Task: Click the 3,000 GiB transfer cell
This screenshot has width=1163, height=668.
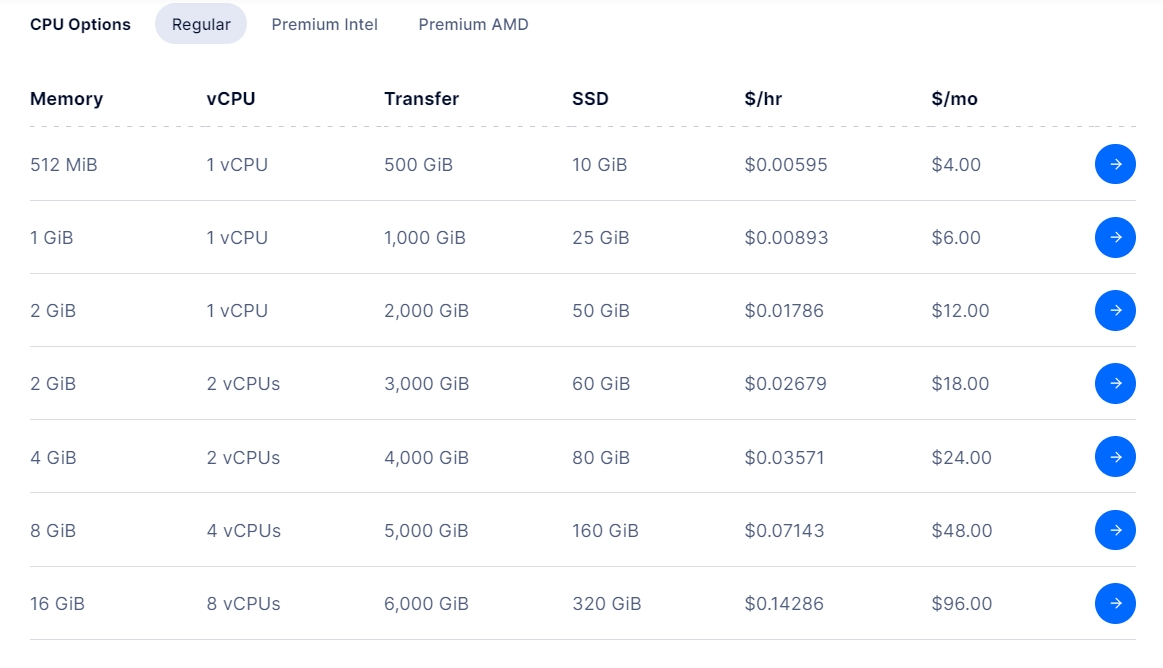Action: tap(426, 383)
